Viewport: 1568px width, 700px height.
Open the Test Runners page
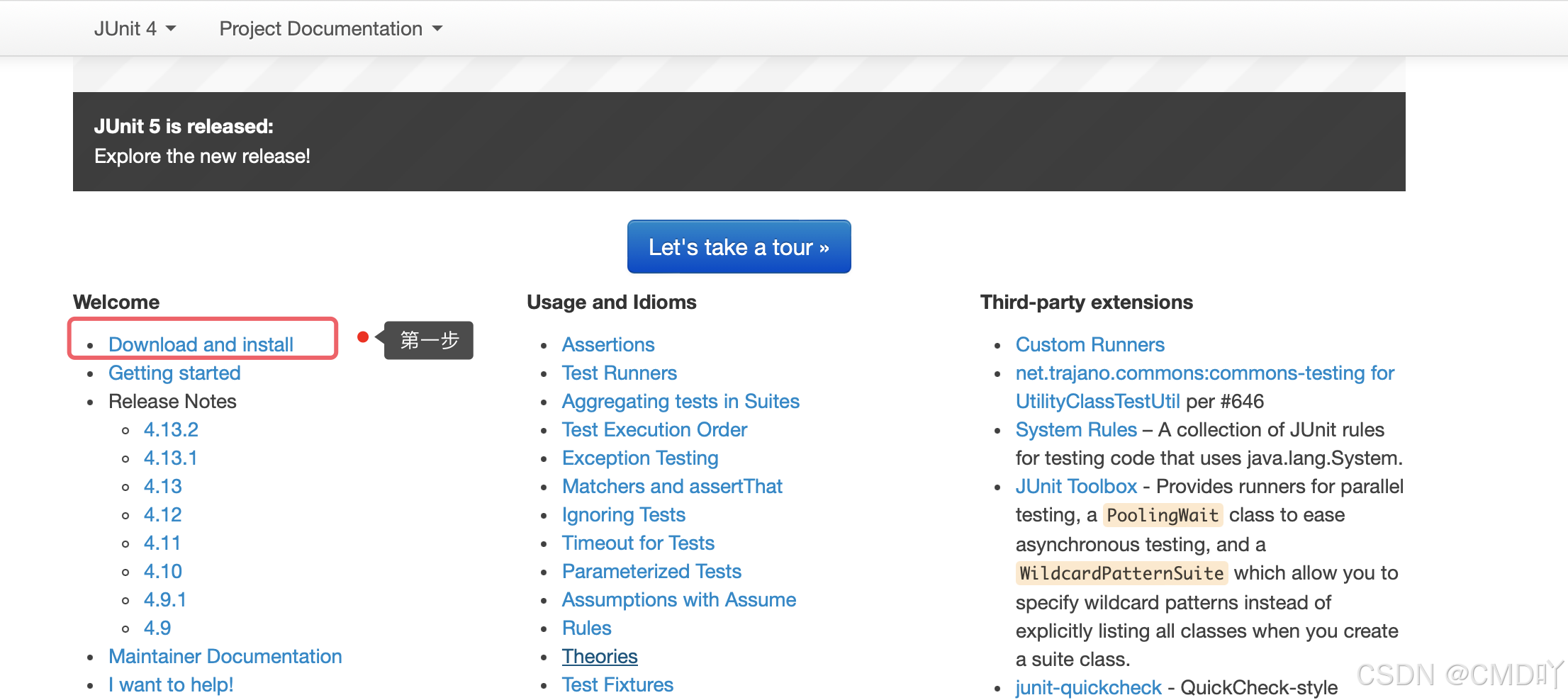coord(620,373)
